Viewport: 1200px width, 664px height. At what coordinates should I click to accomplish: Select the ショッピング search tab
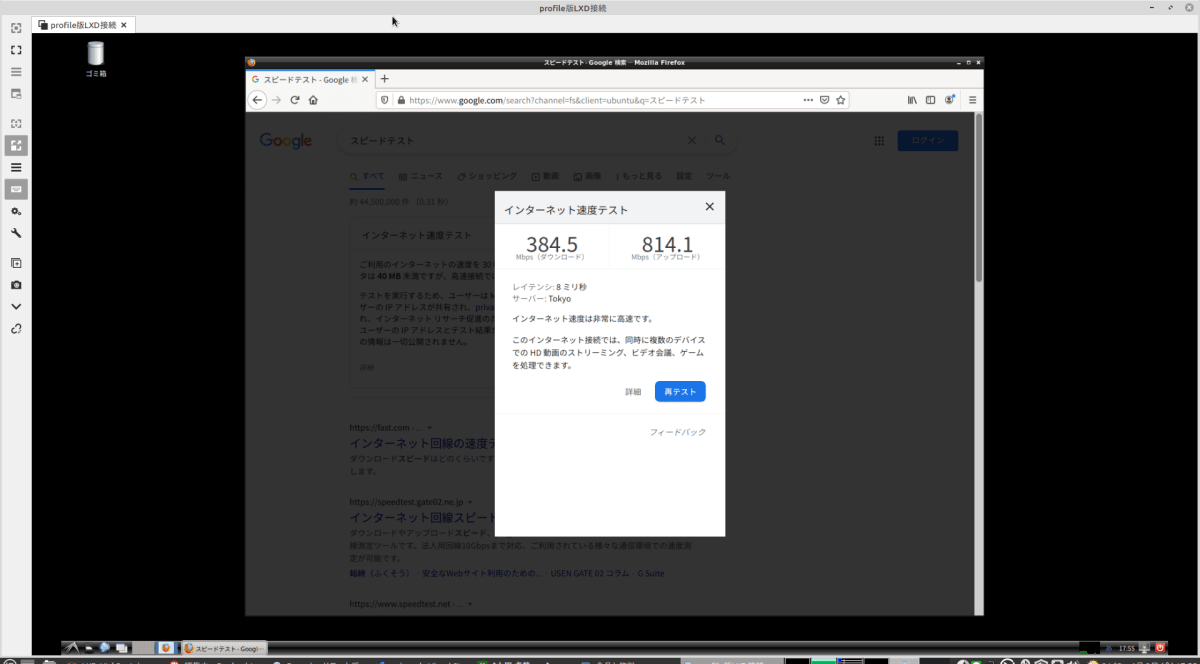487,176
